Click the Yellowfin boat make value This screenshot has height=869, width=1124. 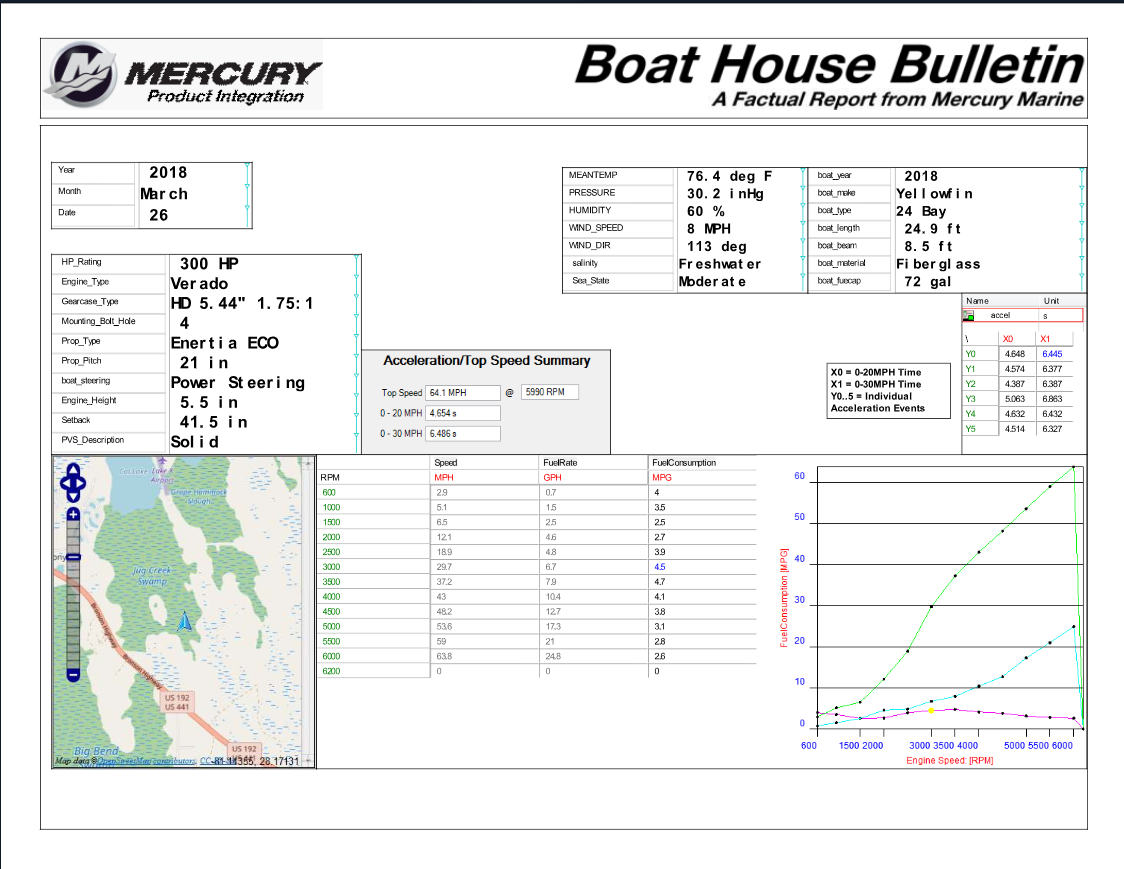click(x=934, y=194)
